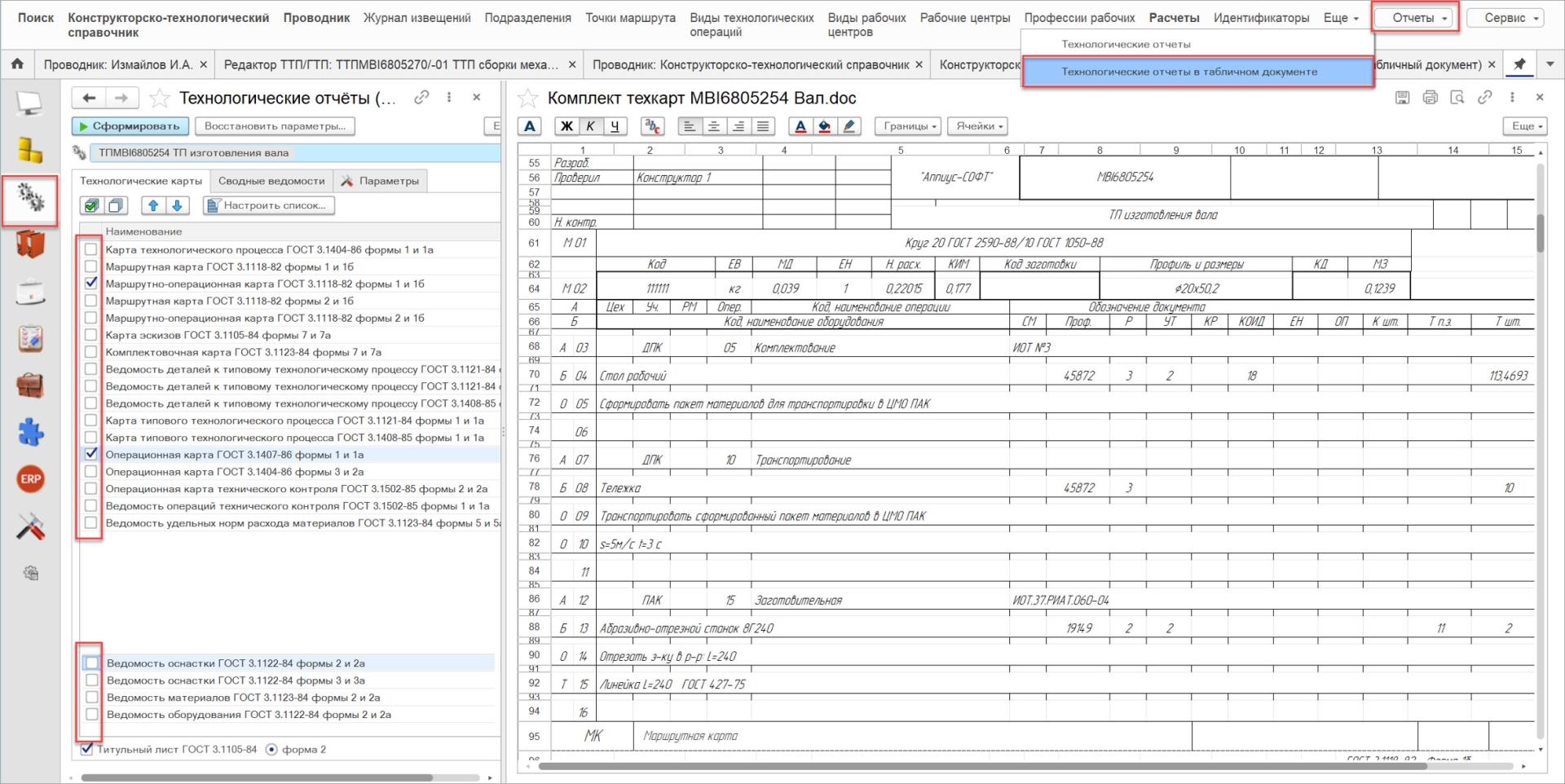Click the forward navigation arrow
The width and height of the screenshot is (1565, 784).
click(x=121, y=98)
